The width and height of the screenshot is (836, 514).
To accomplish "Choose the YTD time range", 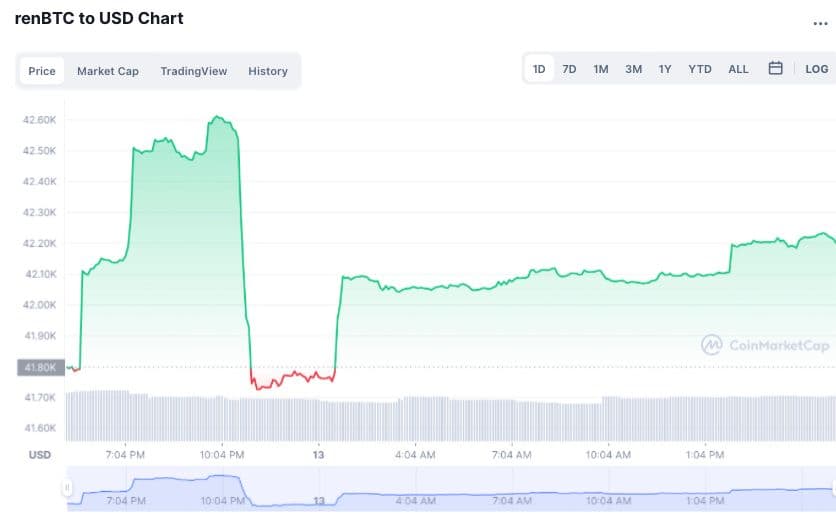I will point(700,69).
